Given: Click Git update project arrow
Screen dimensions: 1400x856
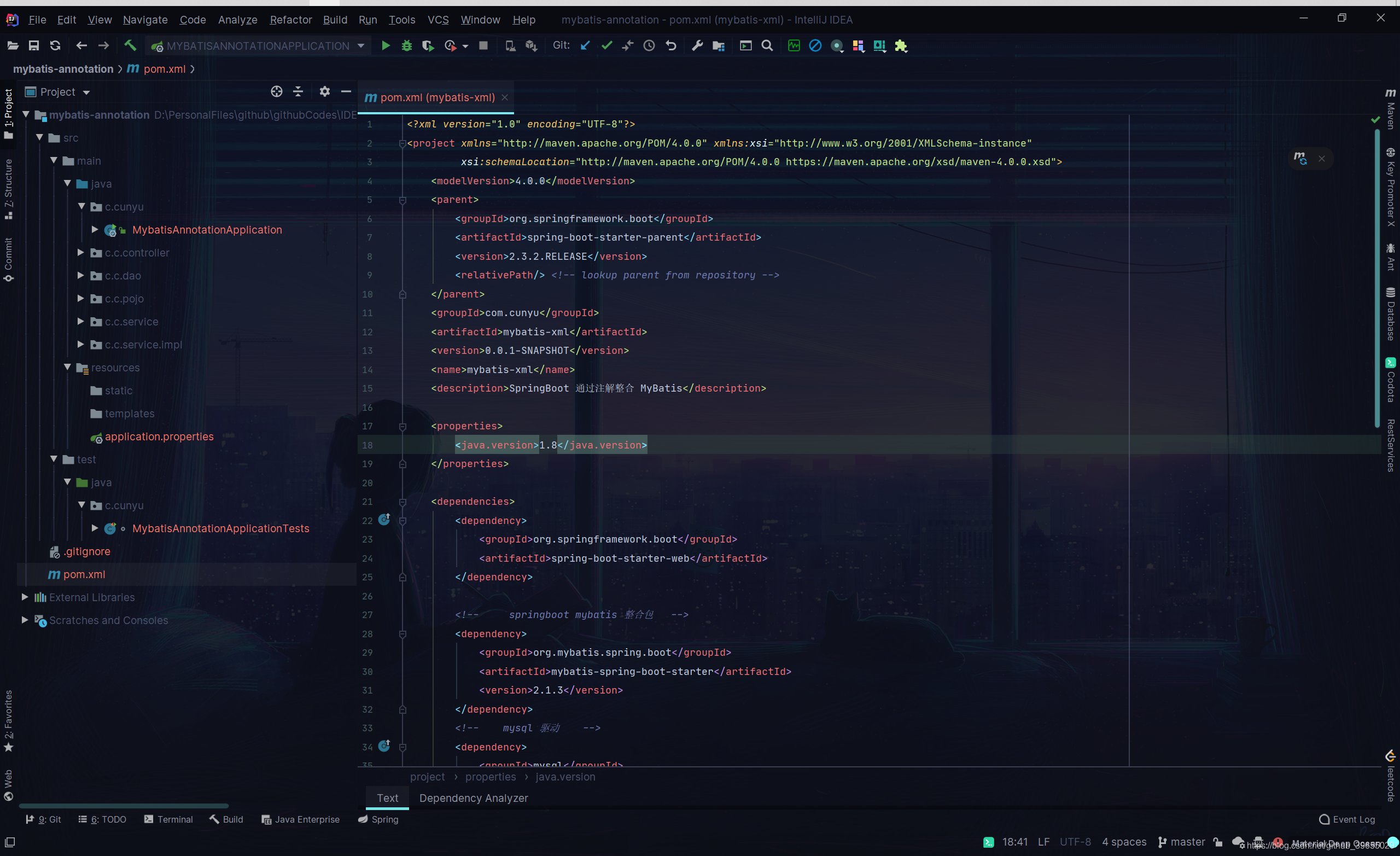Looking at the screenshot, I should pos(585,46).
